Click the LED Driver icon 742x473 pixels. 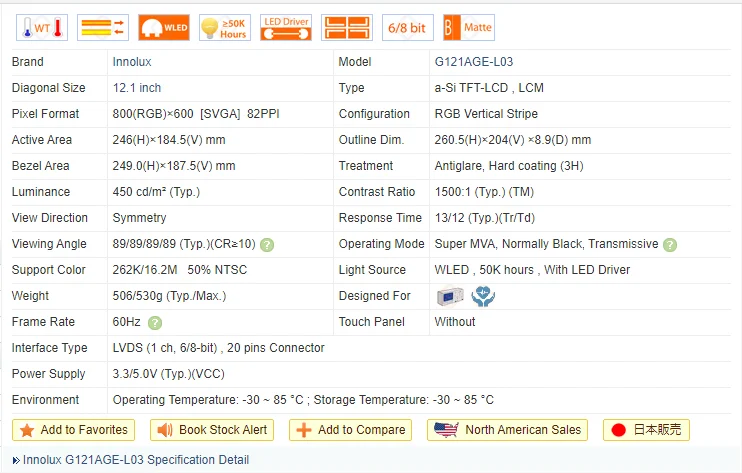(x=286, y=27)
